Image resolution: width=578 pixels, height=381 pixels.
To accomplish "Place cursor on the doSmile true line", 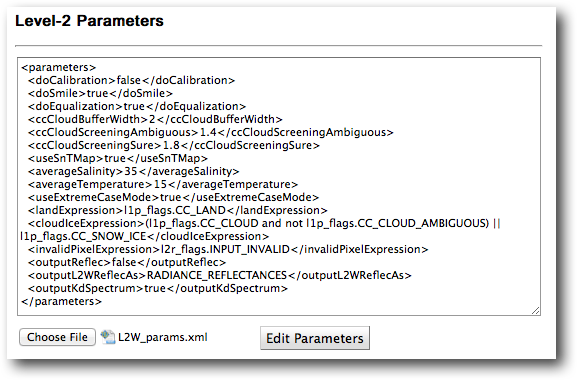I will point(100,93).
